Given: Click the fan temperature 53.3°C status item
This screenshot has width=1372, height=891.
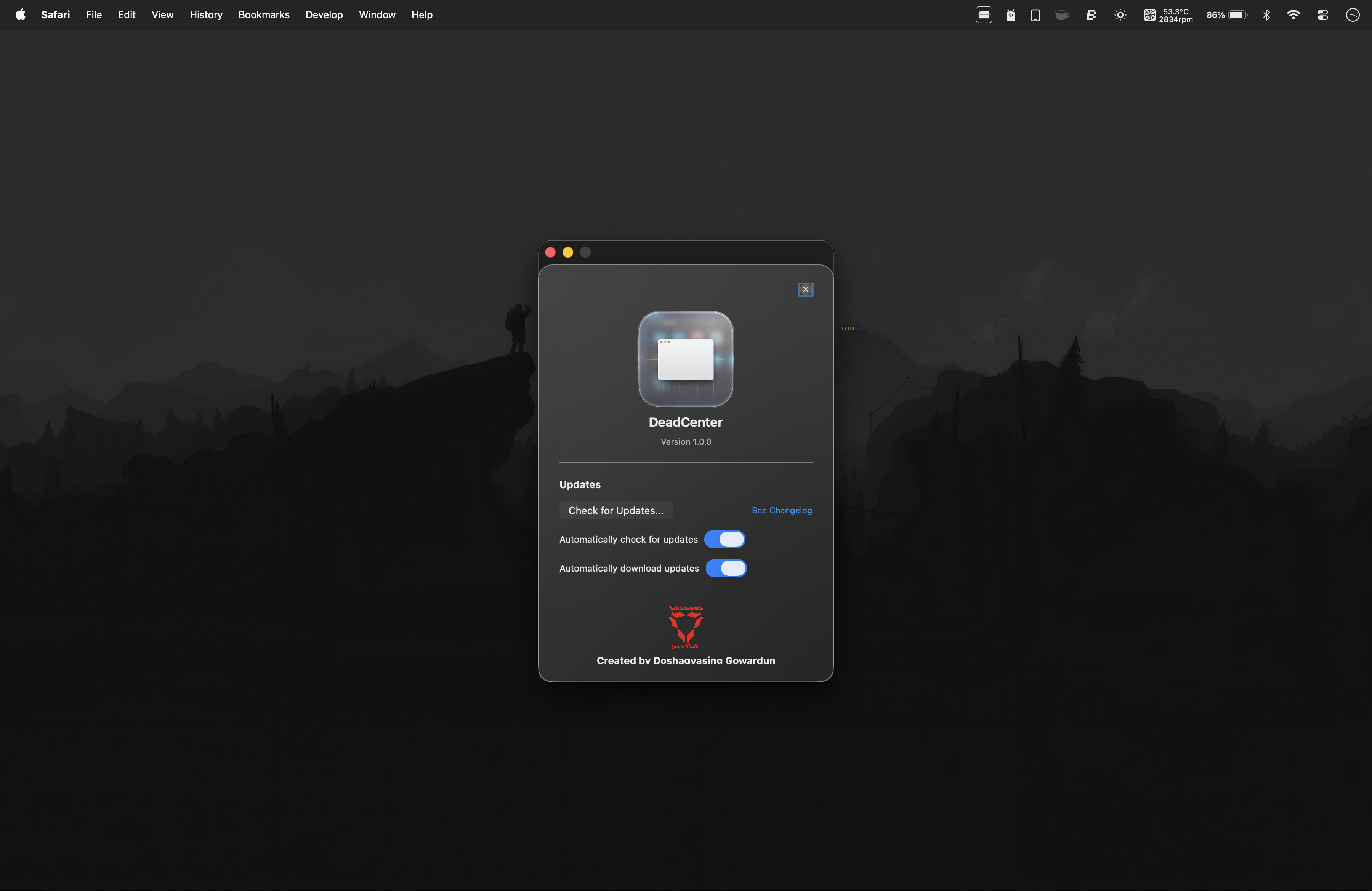Looking at the screenshot, I should pos(1168,15).
